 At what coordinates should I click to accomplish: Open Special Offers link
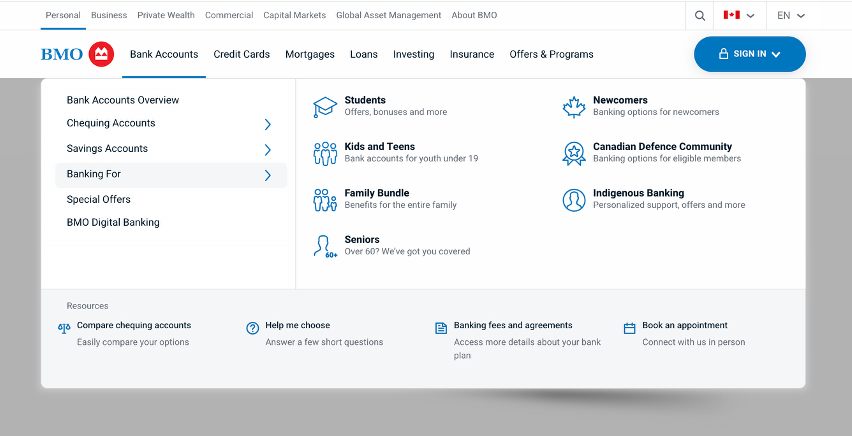98,200
